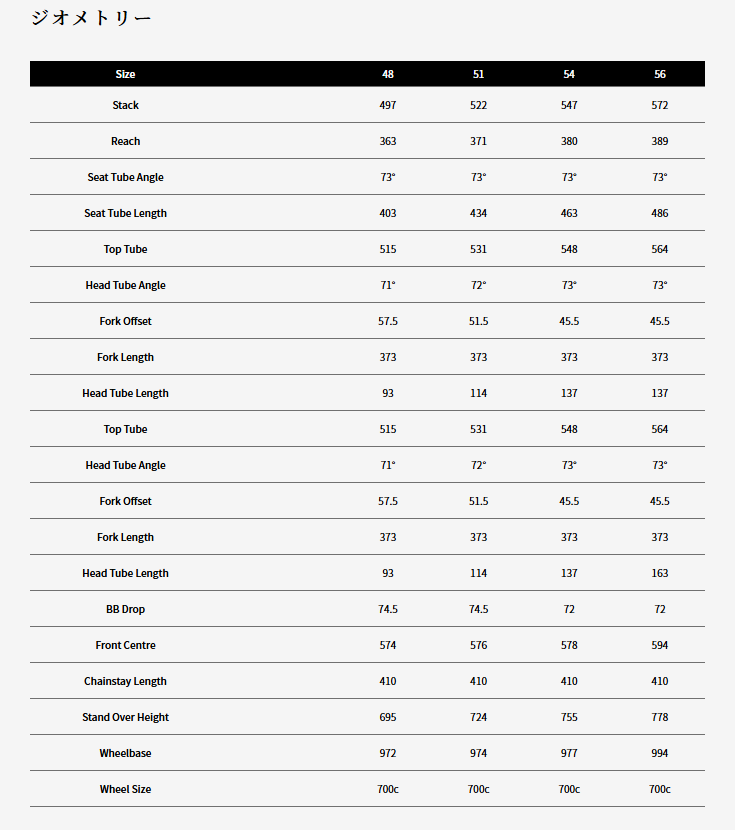Click the Seat Tube Length row label
735x830 pixels.
tap(125, 213)
